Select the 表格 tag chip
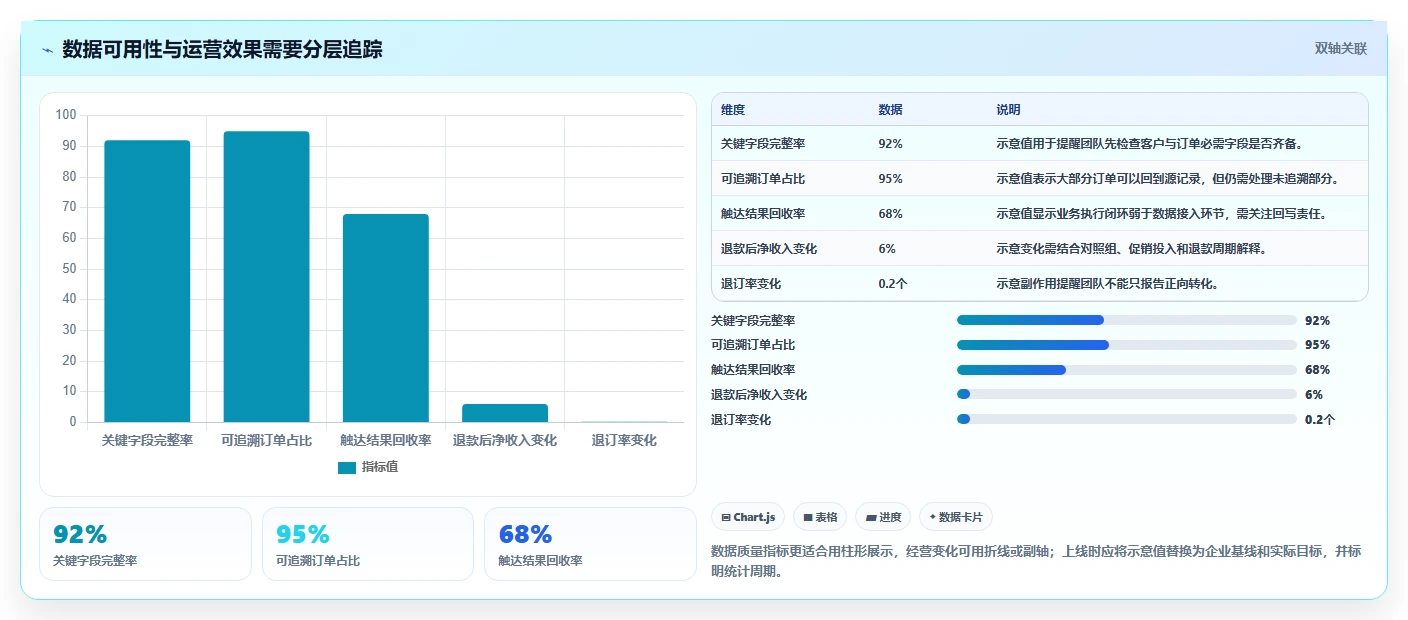The image size is (1408, 620). click(820, 517)
